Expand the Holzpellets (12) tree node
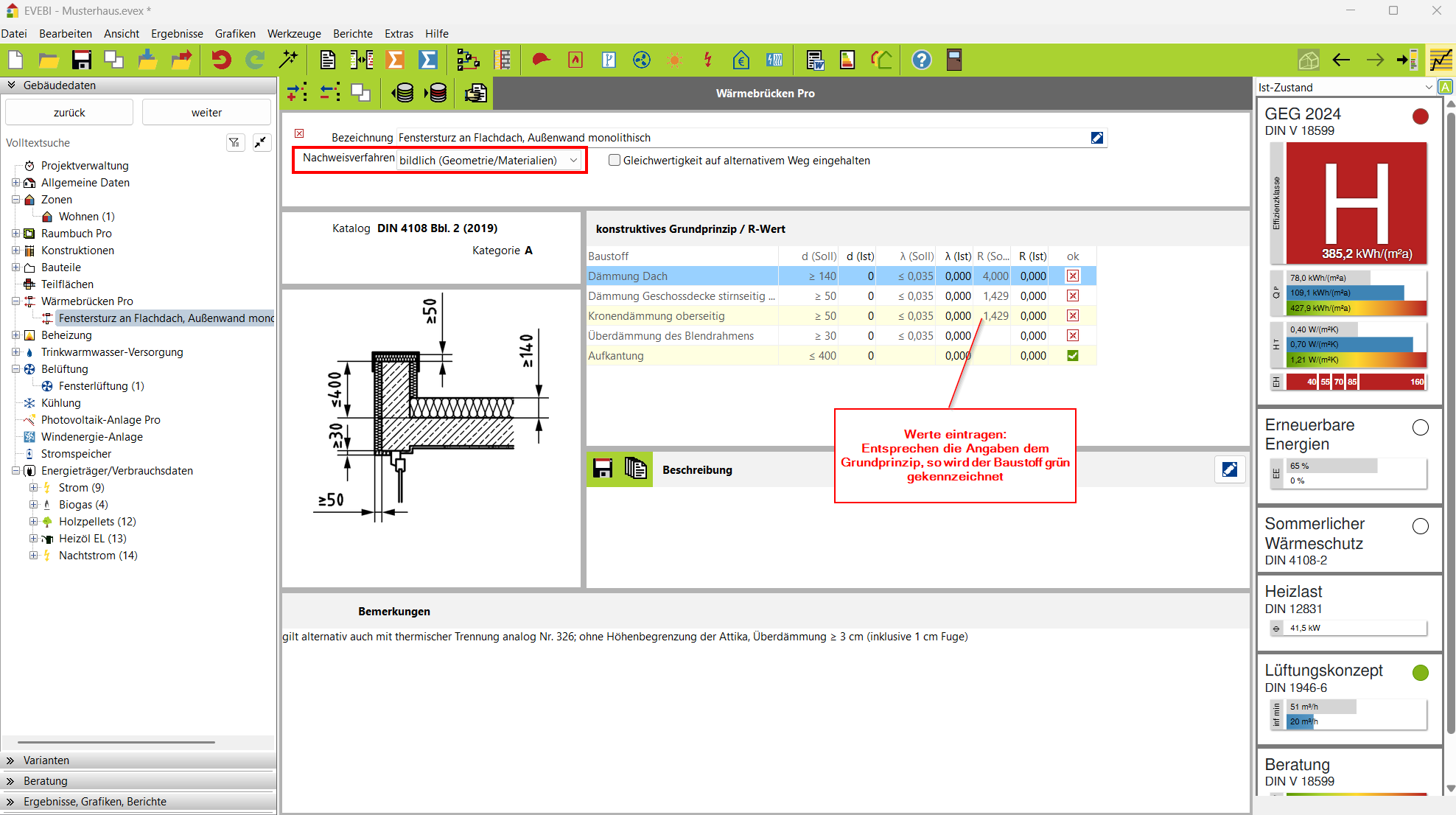Image resolution: width=1456 pixels, height=815 pixels. point(33,522)
